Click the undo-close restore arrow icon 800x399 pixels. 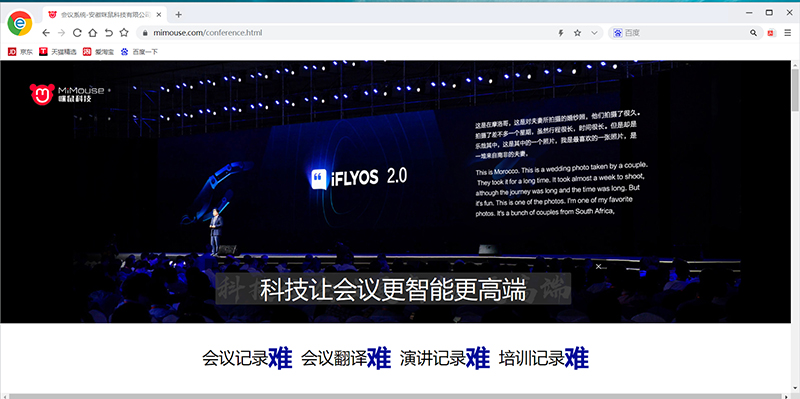click(x=108, y=33)
